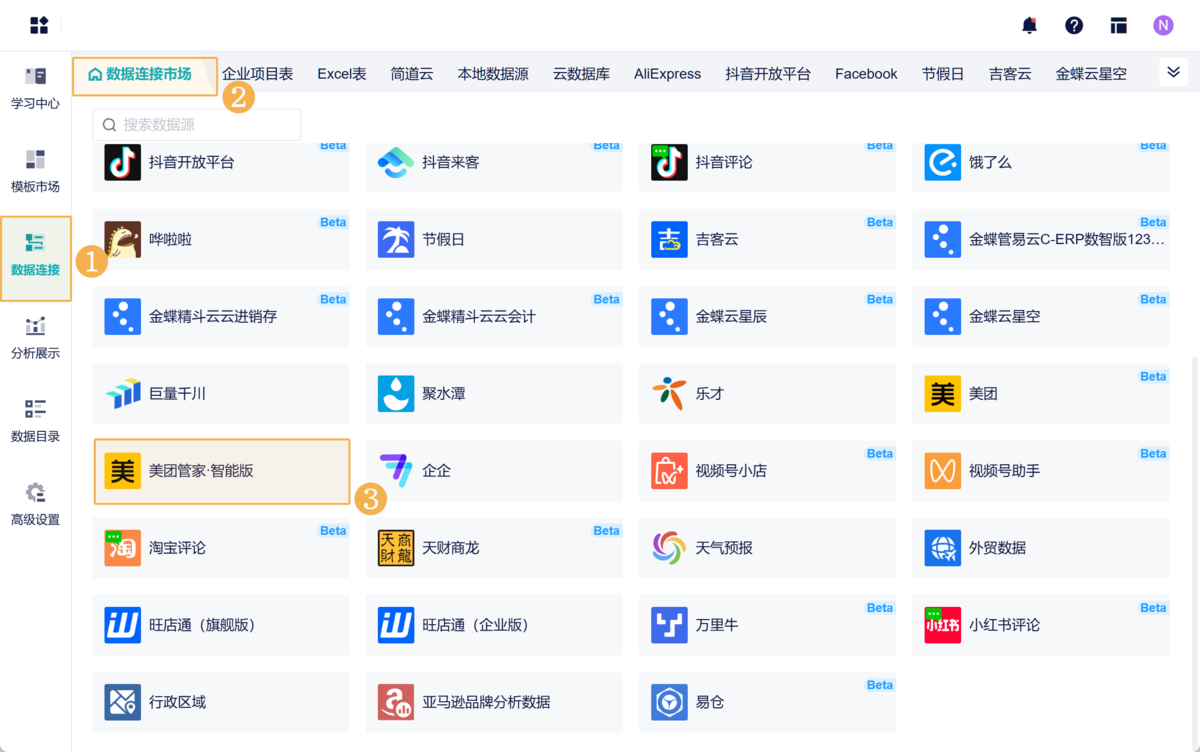Click the 饿了么 icon
Screen dimensions: 1200x752
coord(943,162)
